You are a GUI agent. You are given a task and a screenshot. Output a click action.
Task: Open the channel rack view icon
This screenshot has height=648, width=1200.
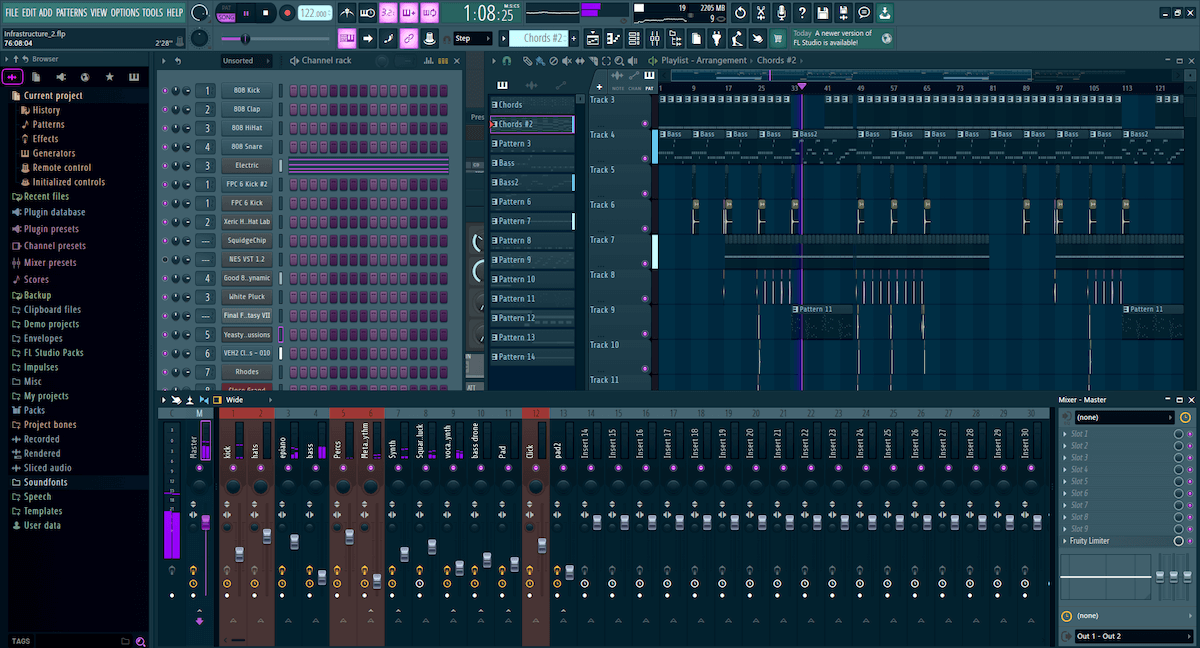point(634,39)
